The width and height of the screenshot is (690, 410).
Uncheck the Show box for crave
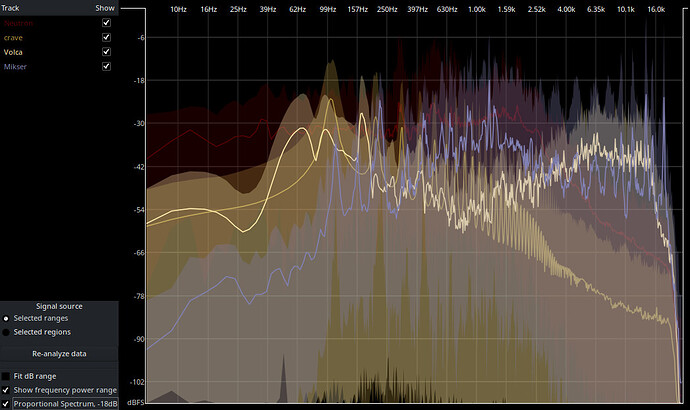(x=106, y=37)
